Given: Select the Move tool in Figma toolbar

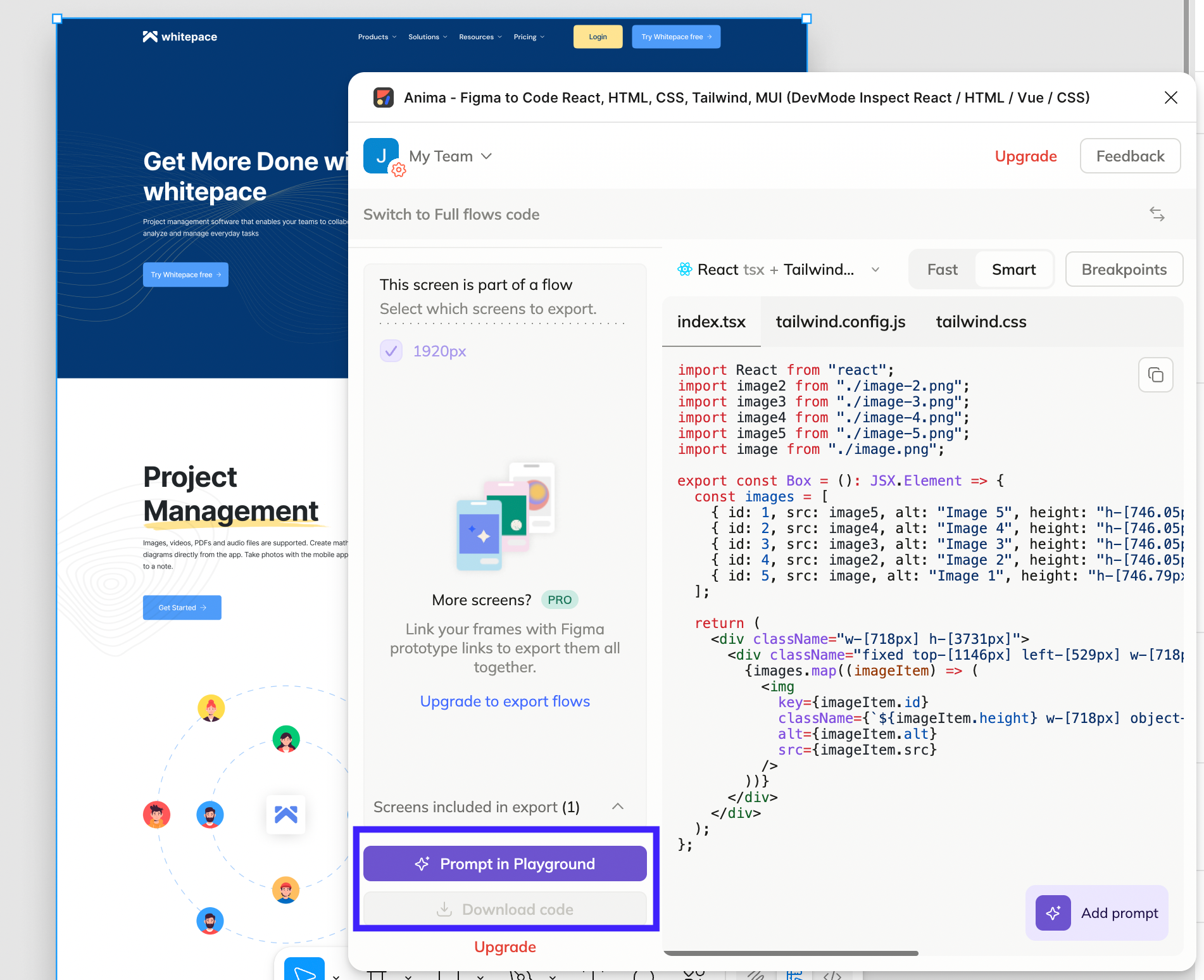Looking at the screenshot, I should point(304,970).
